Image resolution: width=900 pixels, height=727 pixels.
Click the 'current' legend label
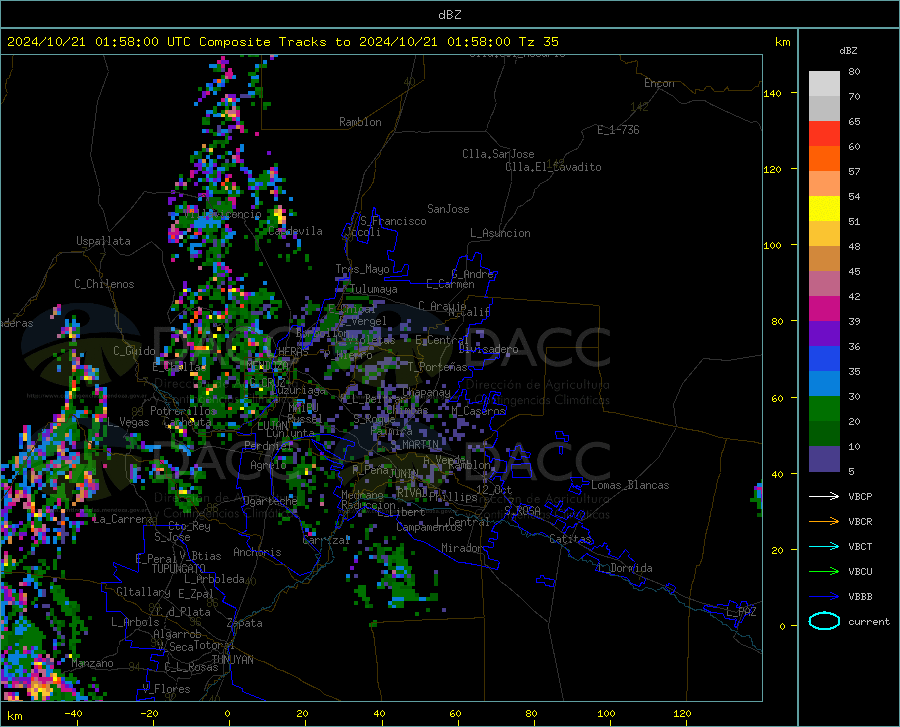869,621
